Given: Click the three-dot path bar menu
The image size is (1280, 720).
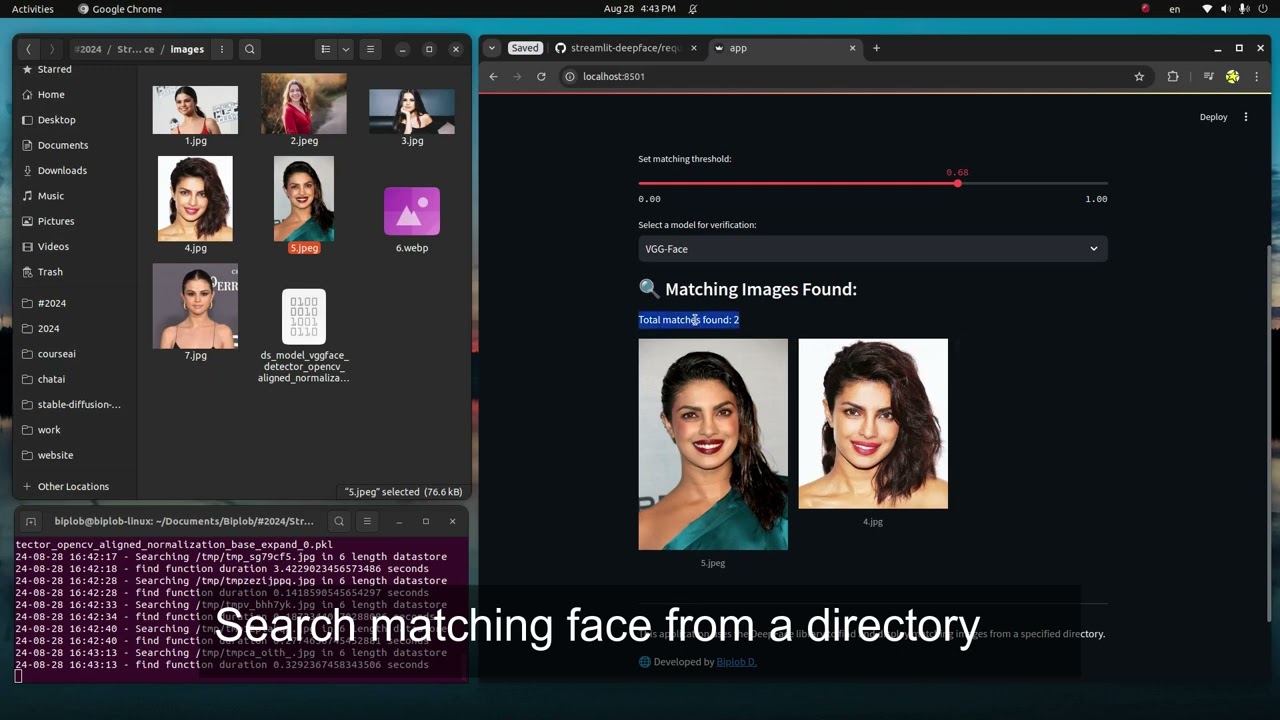Looking at the screenshot, I should [x=221, y=48].
